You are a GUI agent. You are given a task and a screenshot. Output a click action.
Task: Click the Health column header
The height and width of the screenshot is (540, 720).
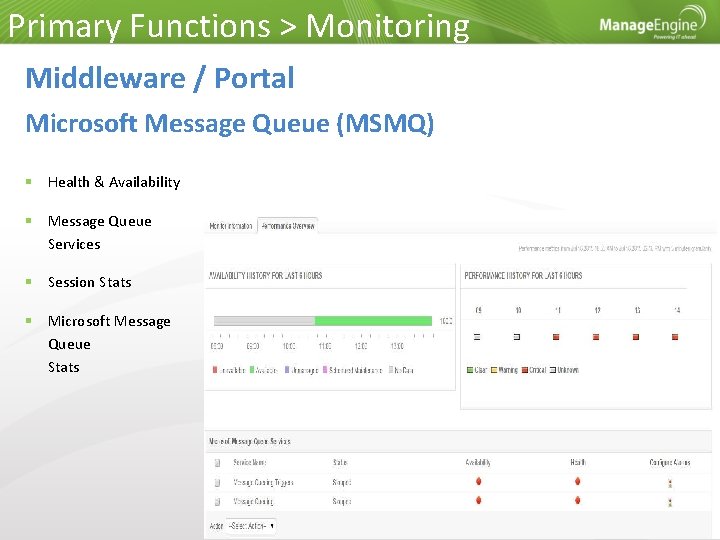[578, 462]
